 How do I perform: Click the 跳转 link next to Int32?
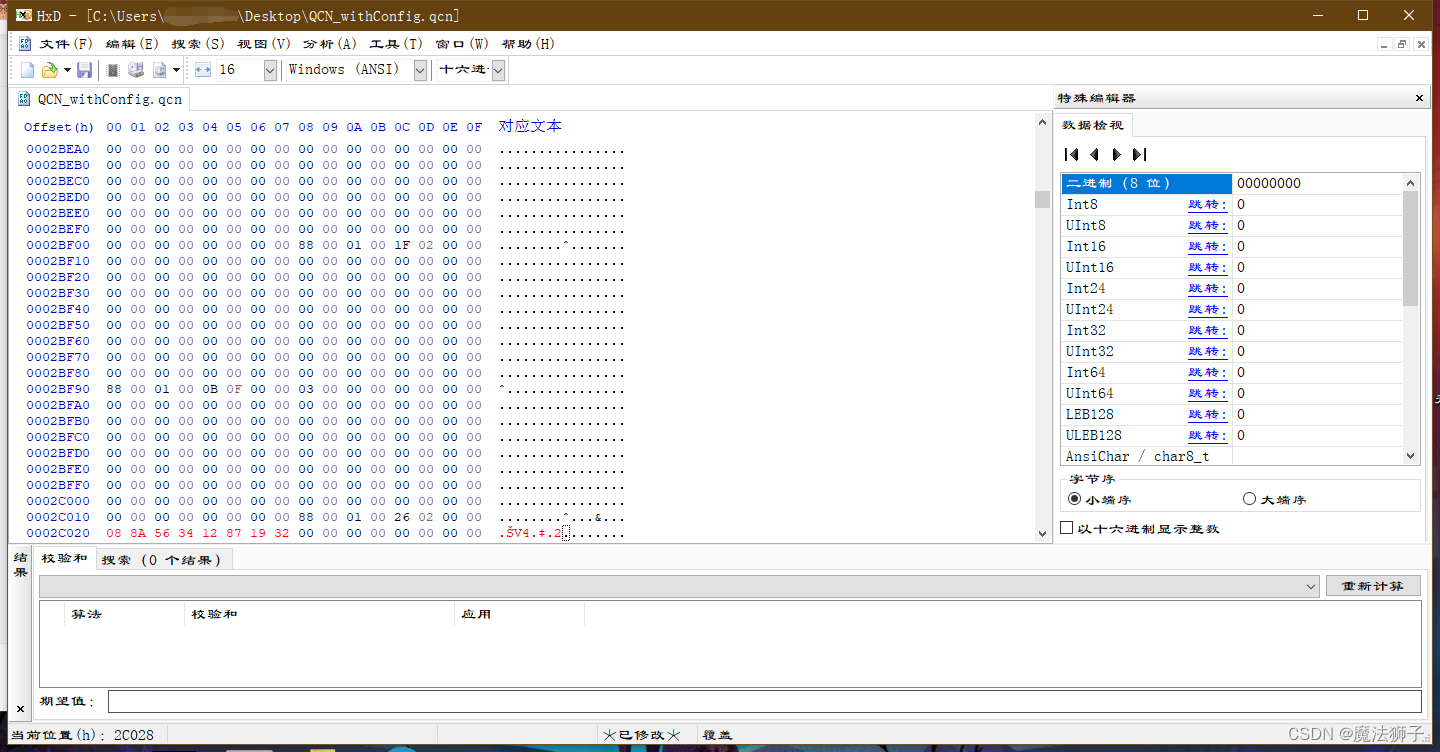coord(1207,330)
